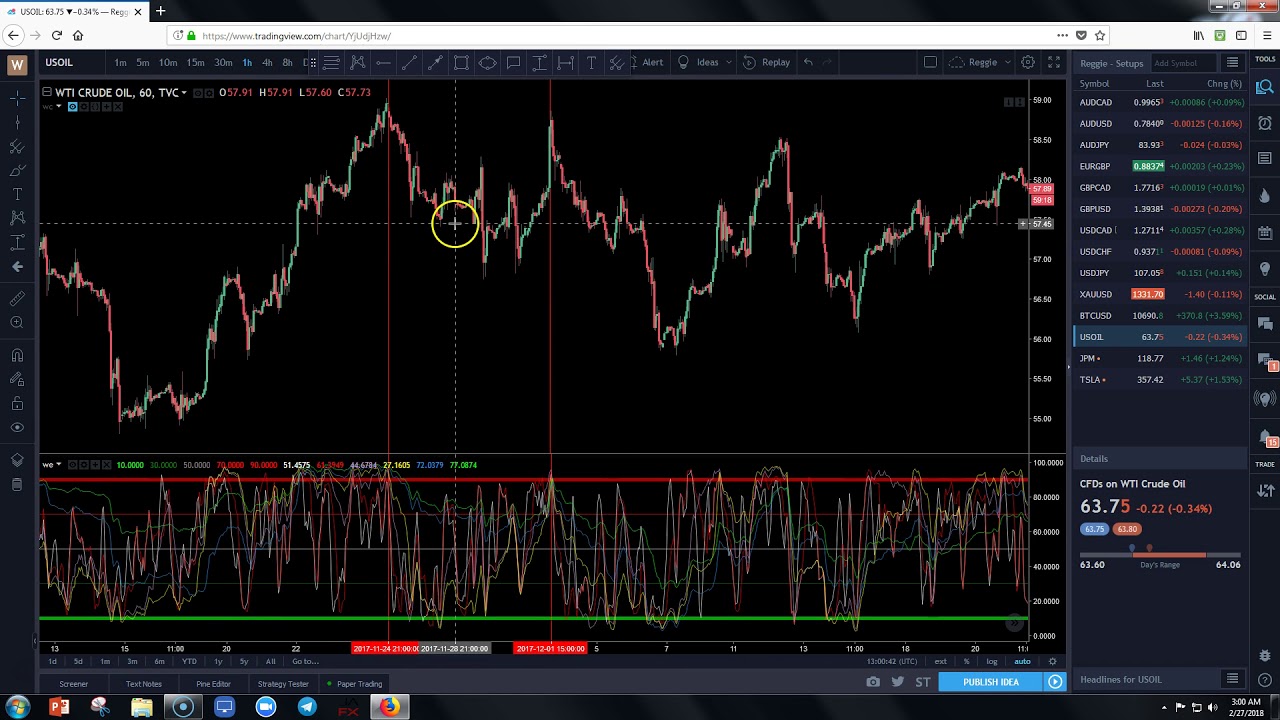Select the crosshair cursor tool

click(17, 98)
